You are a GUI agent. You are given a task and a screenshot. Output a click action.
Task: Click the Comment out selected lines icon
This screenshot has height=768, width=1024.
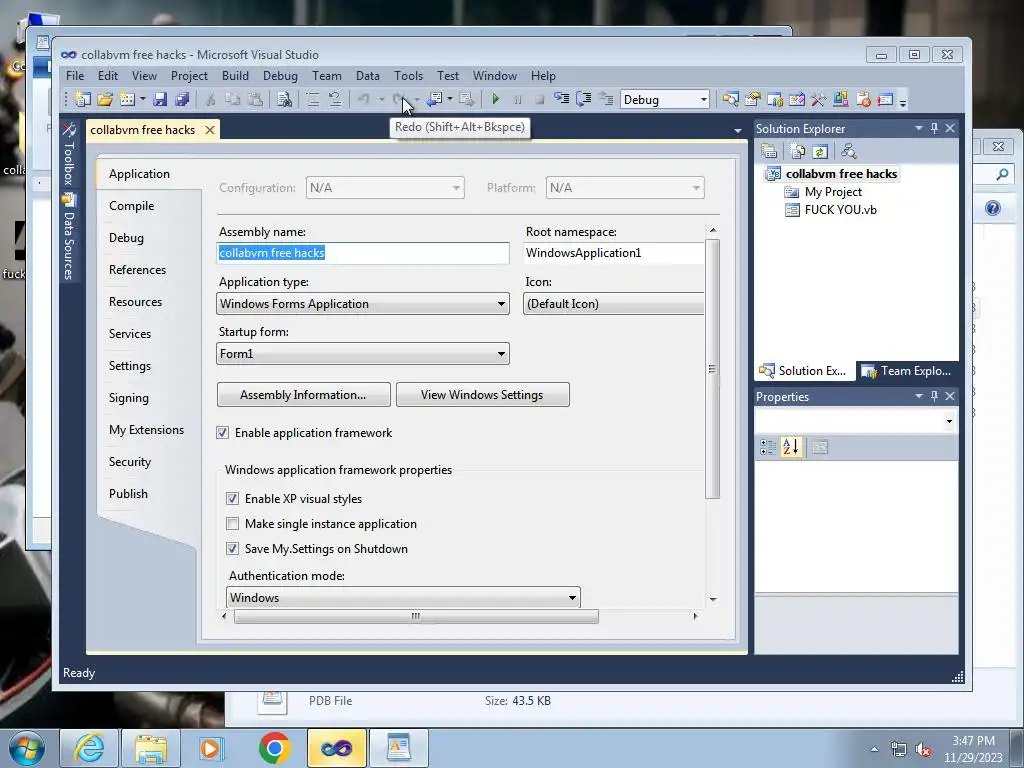tap(313, 99)
